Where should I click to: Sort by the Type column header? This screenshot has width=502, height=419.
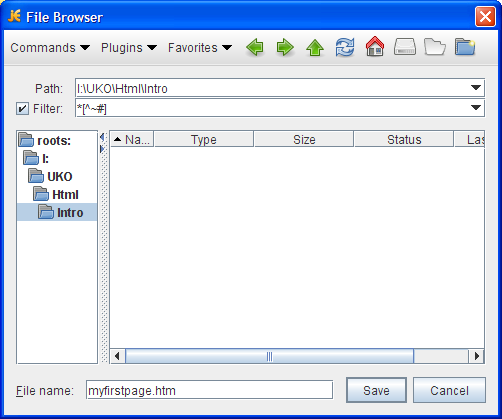click(204, 139)
